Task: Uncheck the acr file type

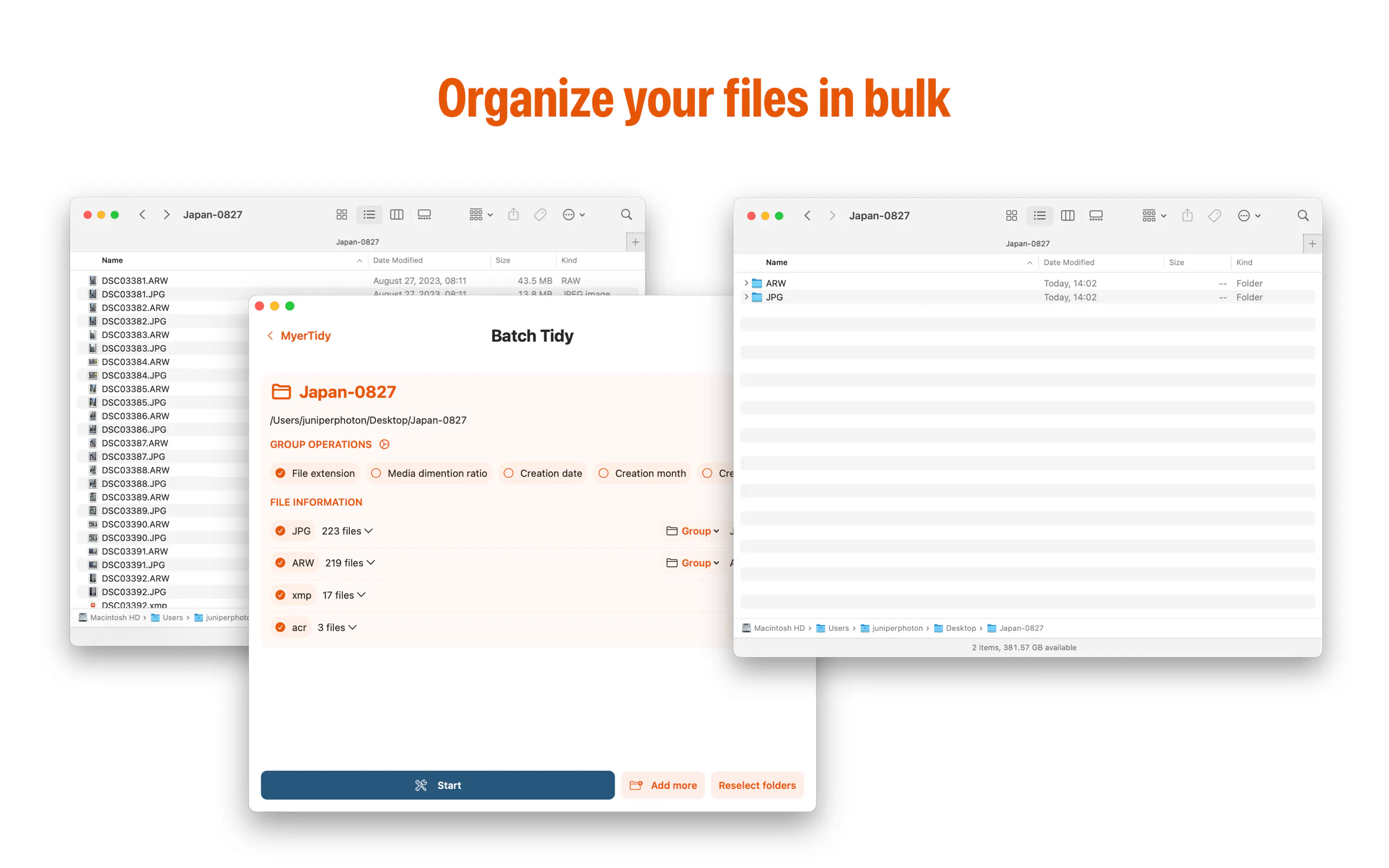Action: click(x=280, y=628)
